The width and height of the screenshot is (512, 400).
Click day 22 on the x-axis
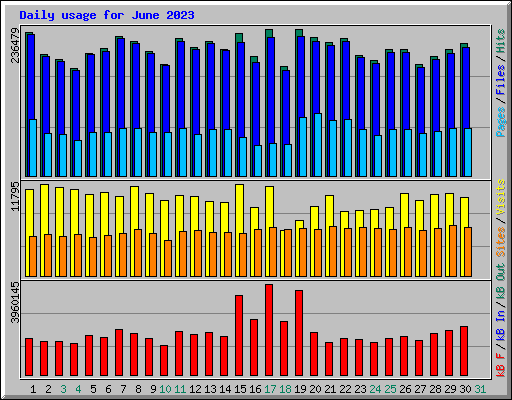pyautogui.click(x=345, y=389)
